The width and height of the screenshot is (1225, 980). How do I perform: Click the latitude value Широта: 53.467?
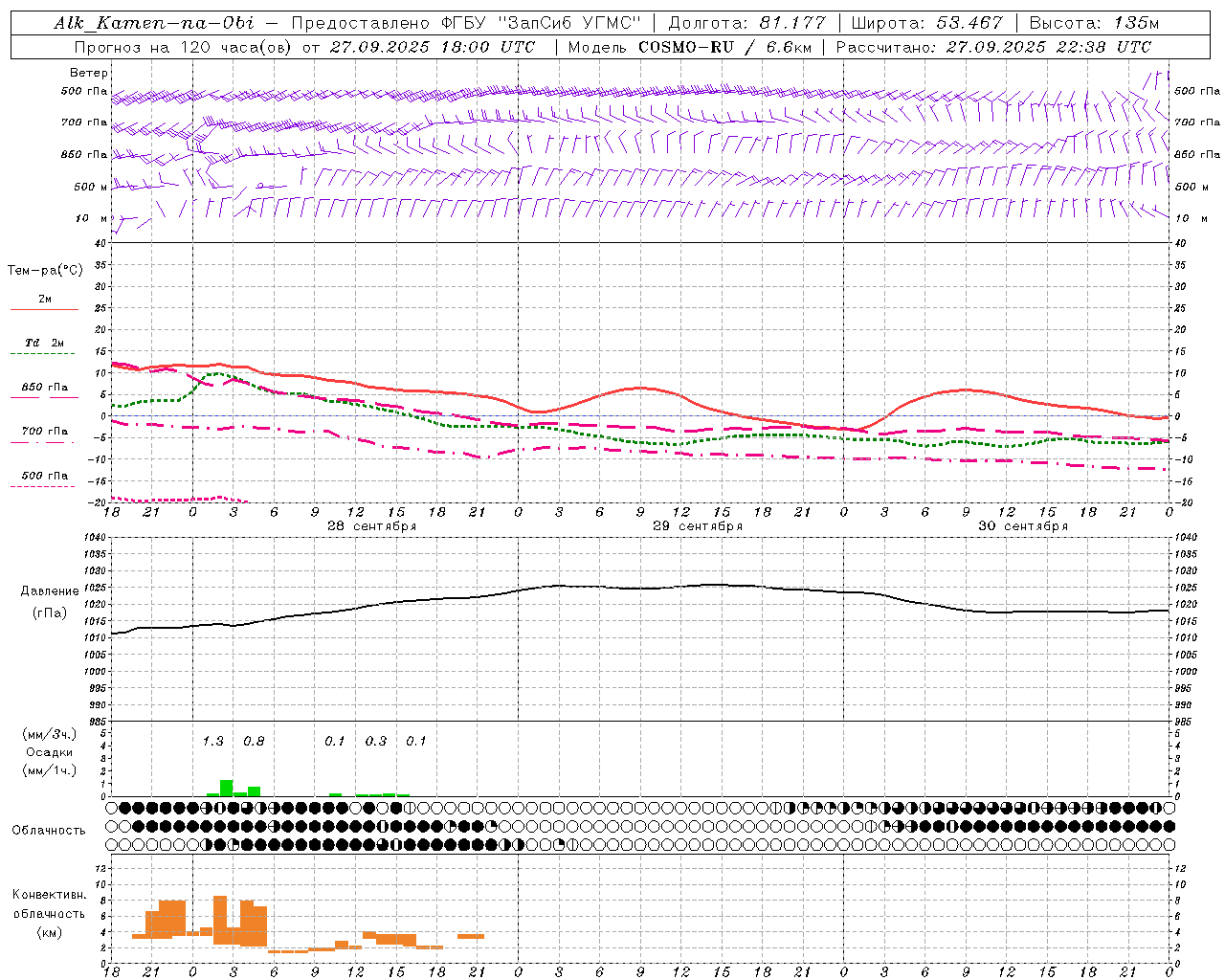point(926,23)
